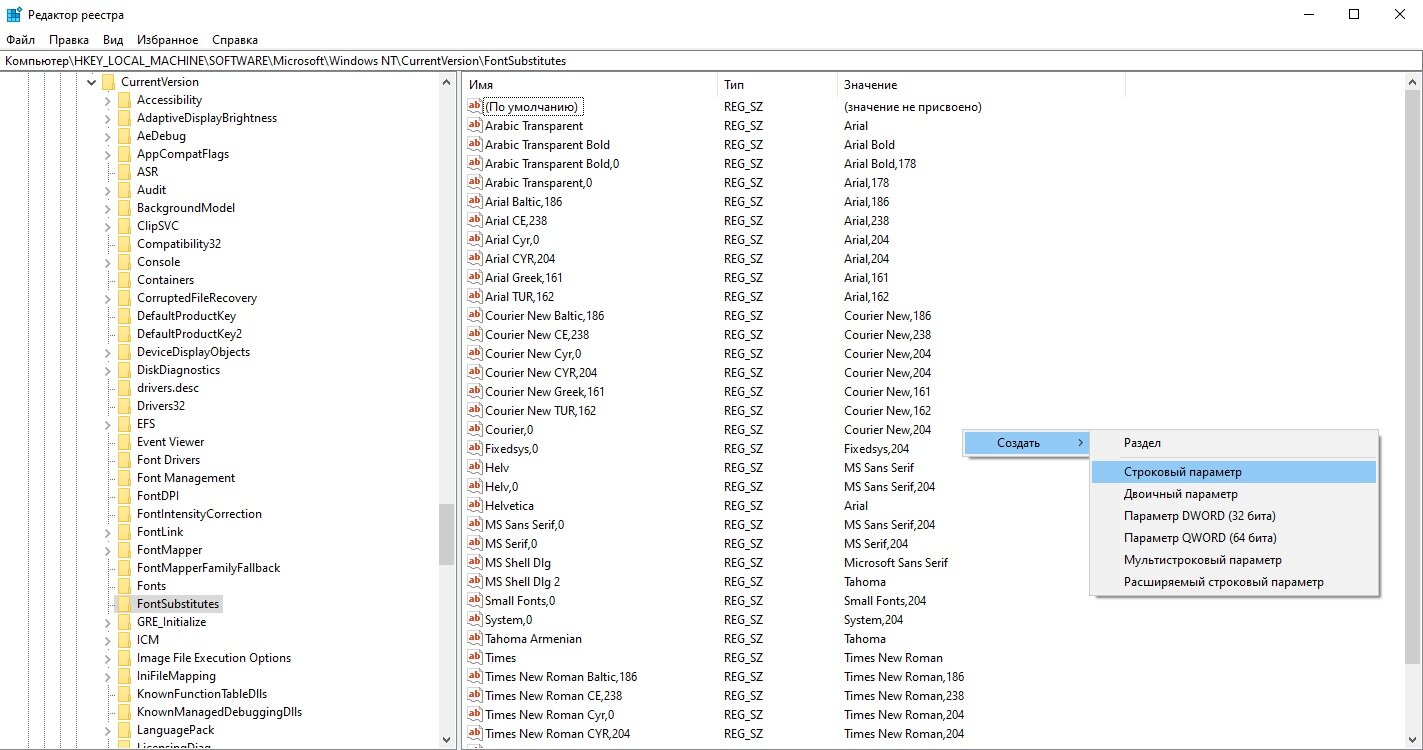Screen dimensions: 1423x750
Task: Click the folder icon of Console key
Action: (124, 262)
